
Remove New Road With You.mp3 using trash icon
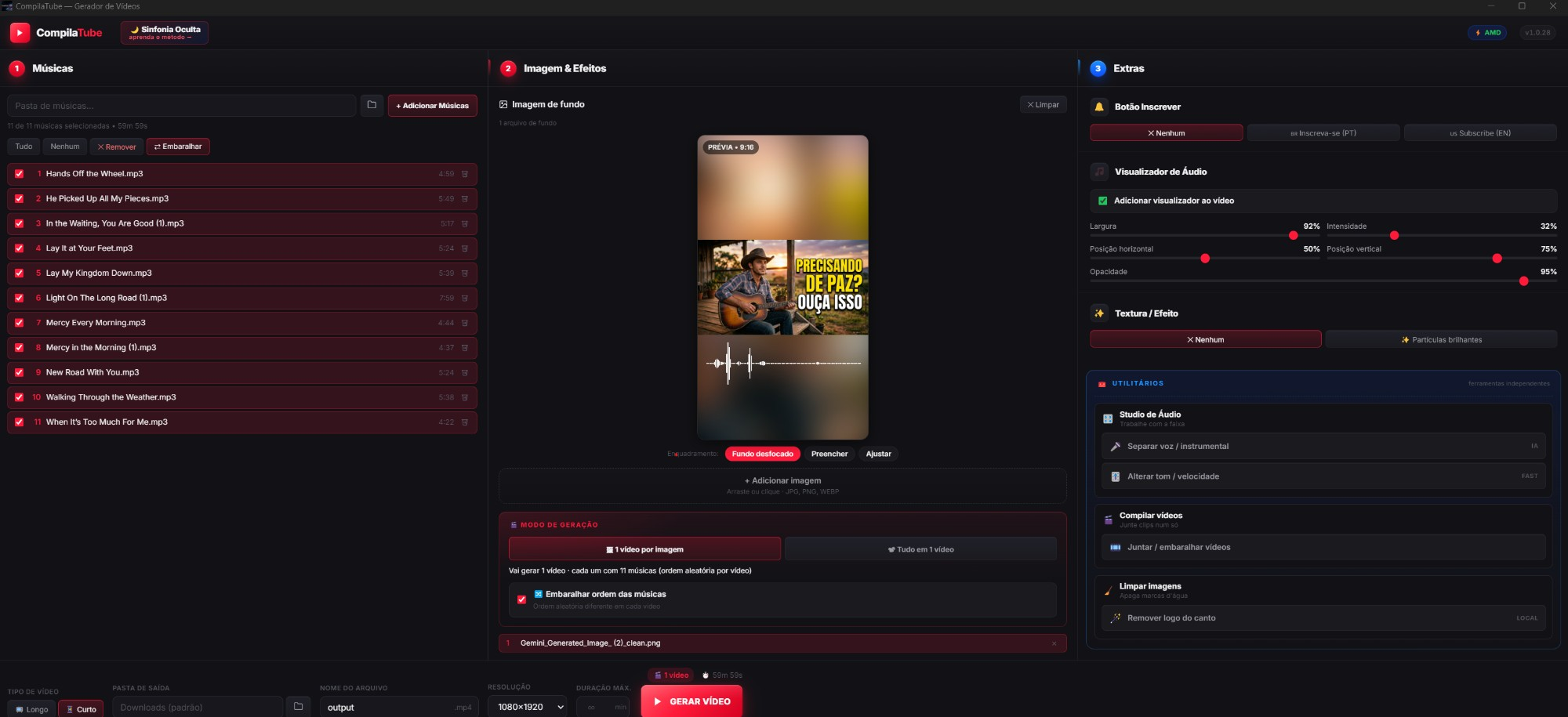[x=465, y=373]
